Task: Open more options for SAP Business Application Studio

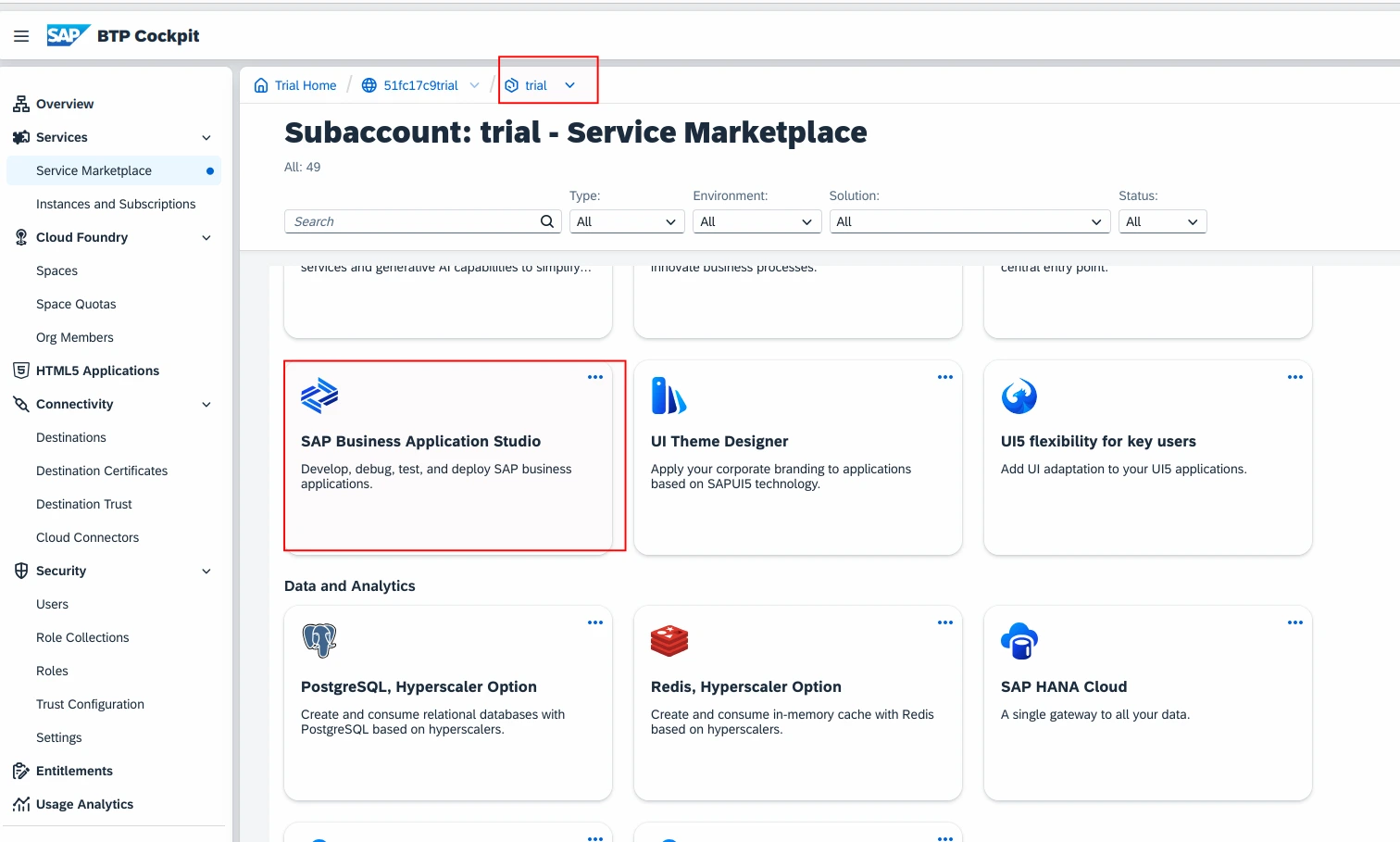Action: click(595, 377)
